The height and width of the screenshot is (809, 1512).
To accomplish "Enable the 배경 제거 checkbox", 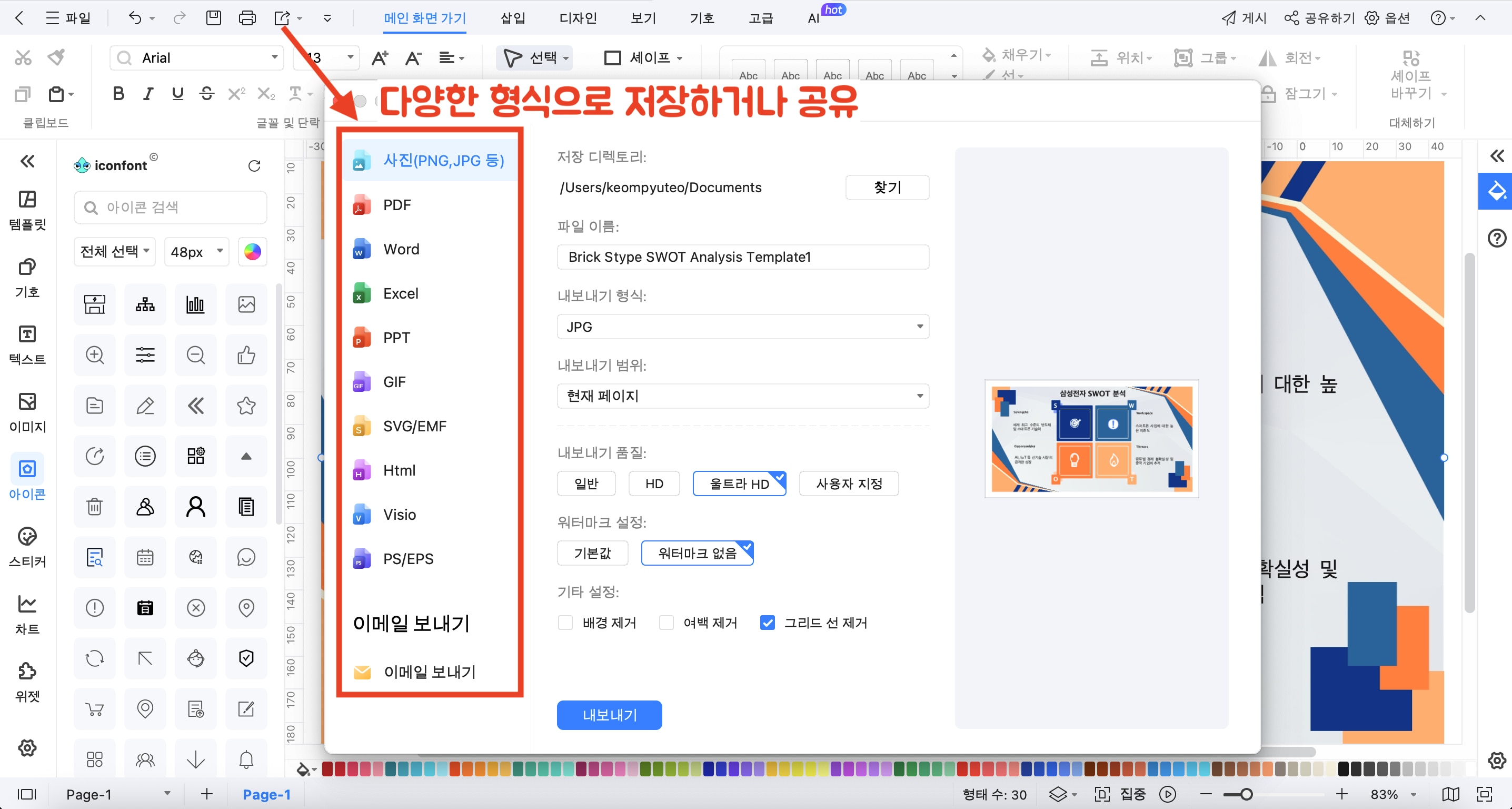I will 565,623.
